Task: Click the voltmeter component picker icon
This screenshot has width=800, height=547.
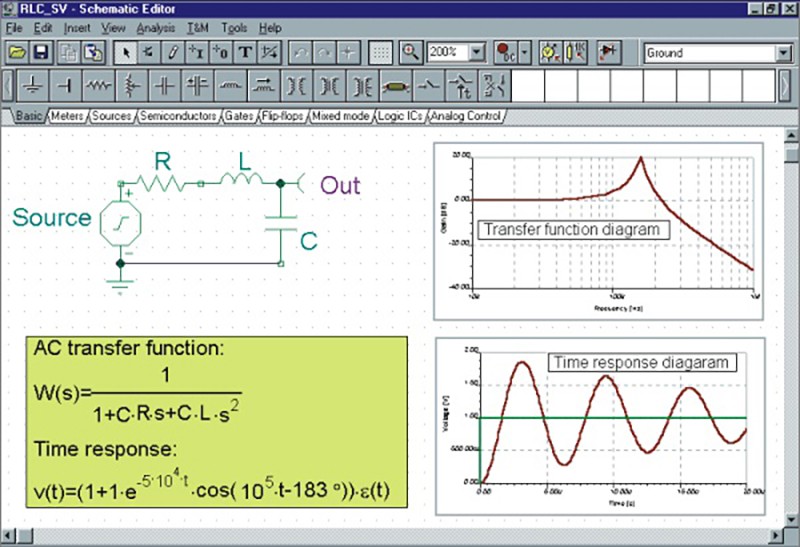Action: [x=549, y=52]
